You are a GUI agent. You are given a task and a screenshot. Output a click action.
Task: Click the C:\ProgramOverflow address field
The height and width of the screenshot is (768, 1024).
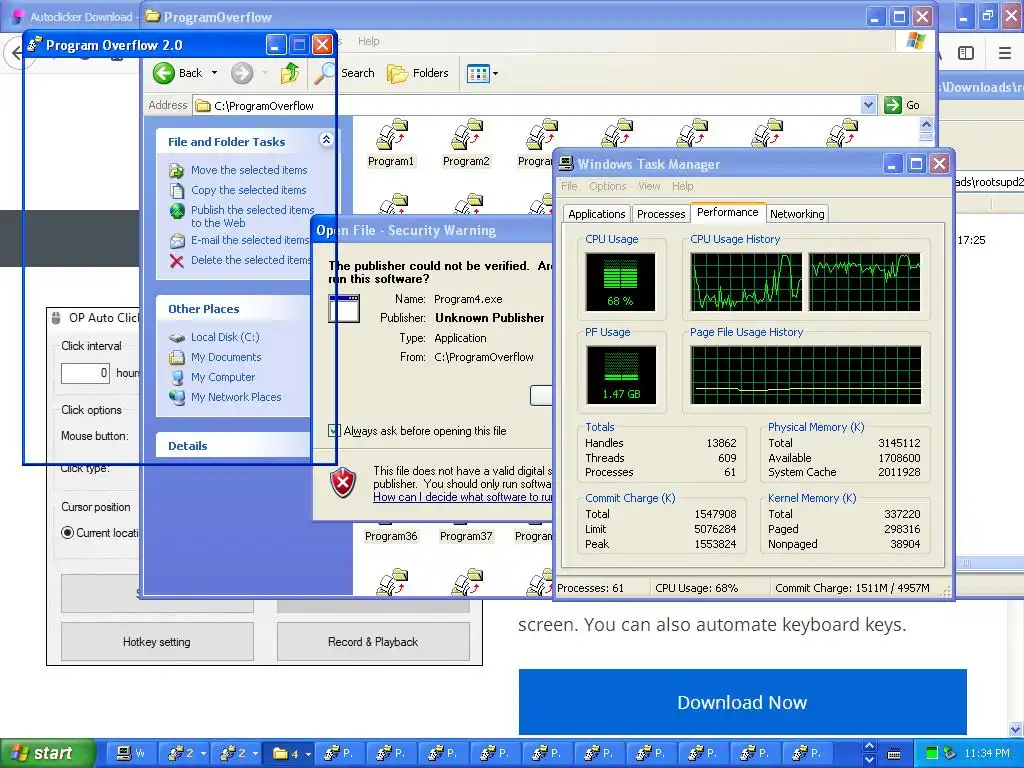(x=527, y=105)
